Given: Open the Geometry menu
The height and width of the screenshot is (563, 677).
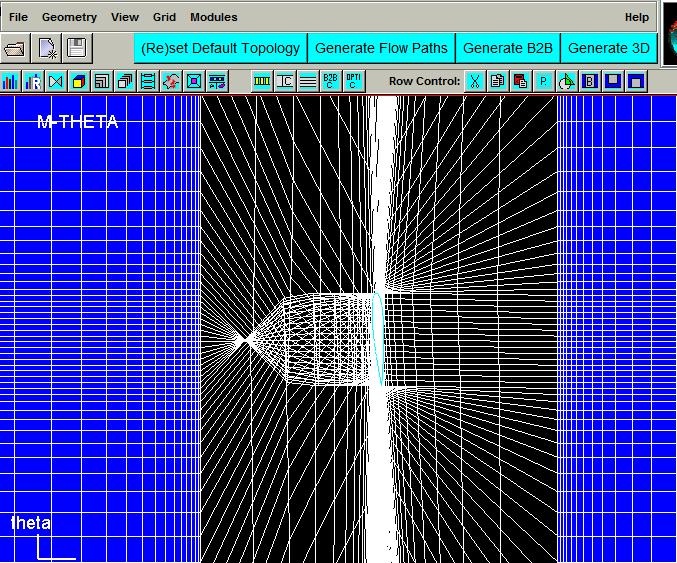Looking at the screenshot, I should [x=69, y=17].
